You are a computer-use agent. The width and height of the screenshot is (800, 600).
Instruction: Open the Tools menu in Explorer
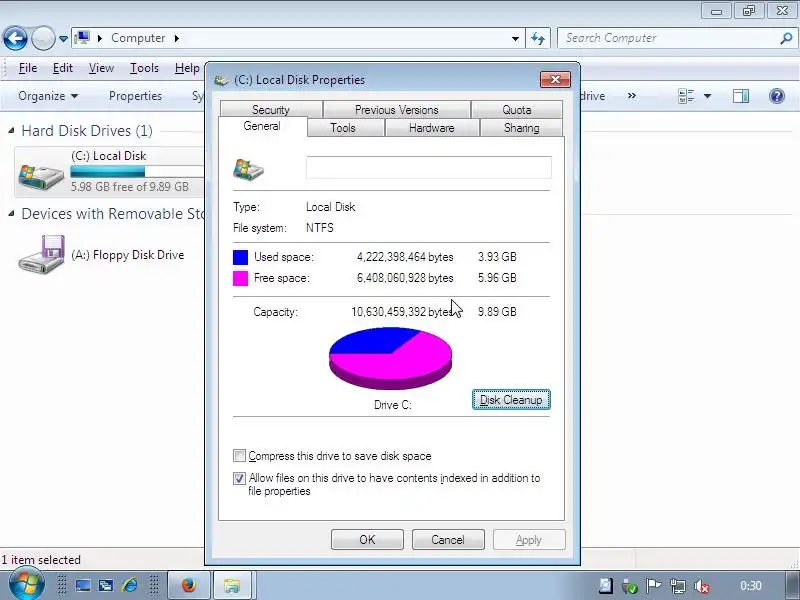144,68
